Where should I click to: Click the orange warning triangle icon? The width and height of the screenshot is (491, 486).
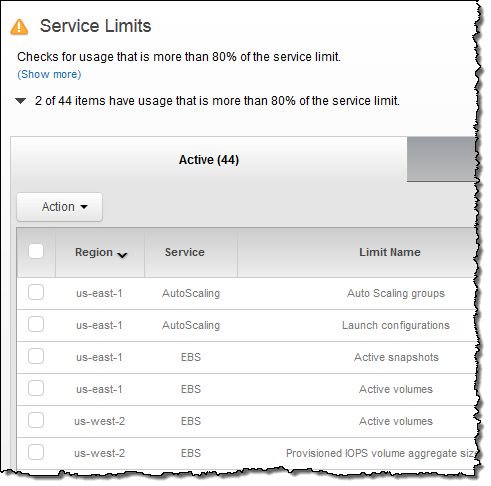tap(19, 27)
